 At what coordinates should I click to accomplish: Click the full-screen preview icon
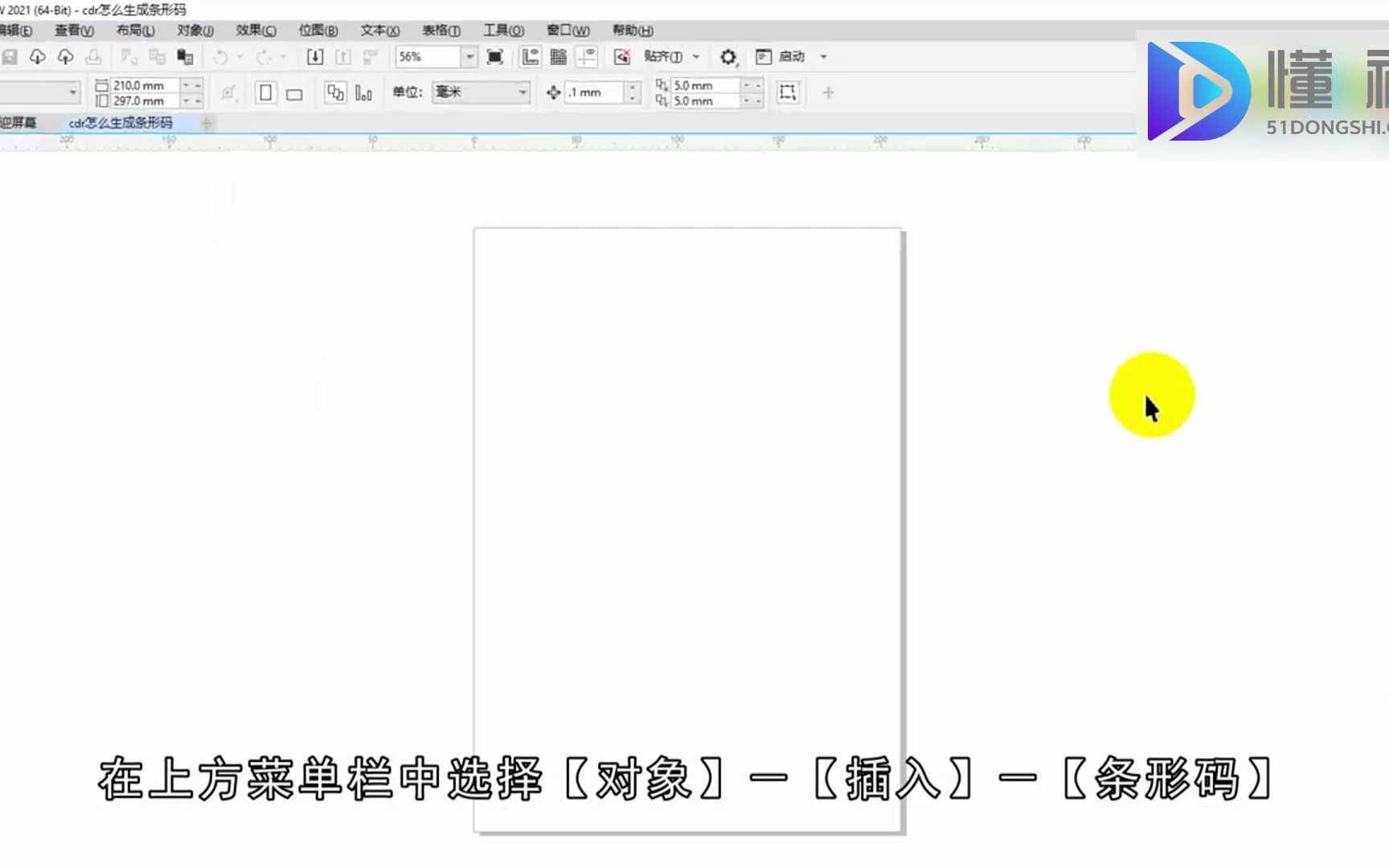click(x=495, y=57)
